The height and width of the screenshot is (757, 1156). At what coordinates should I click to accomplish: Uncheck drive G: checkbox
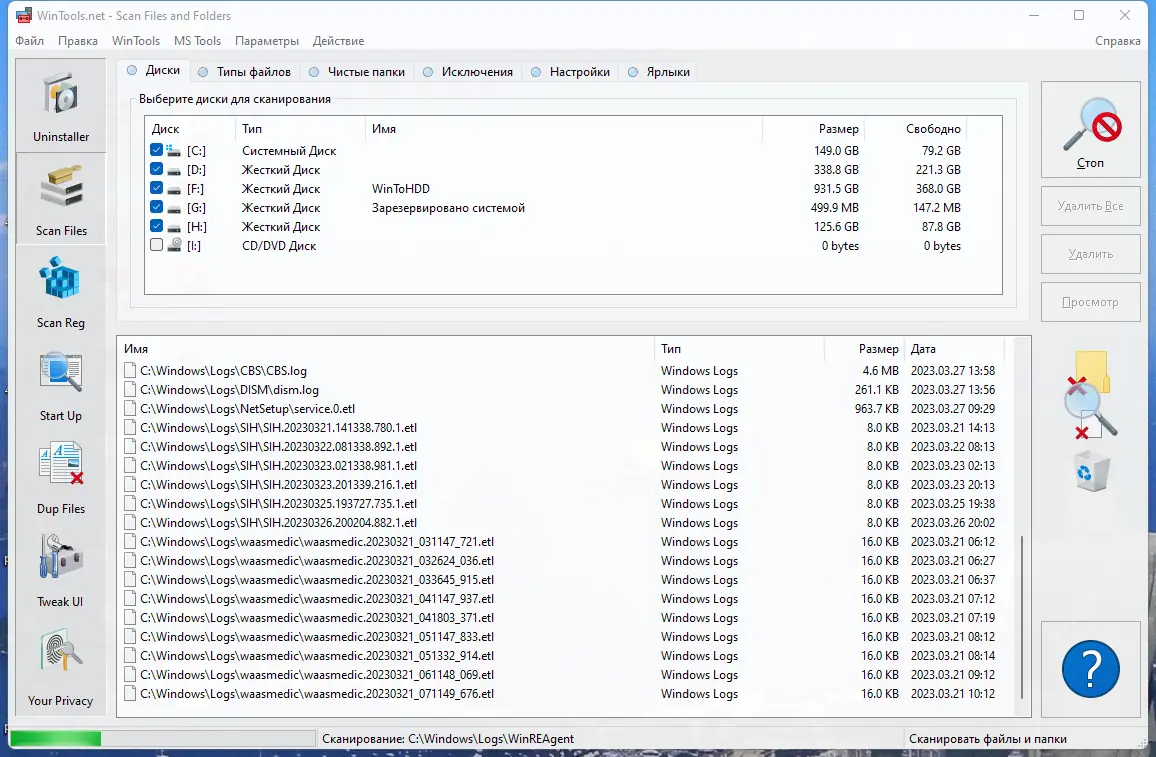156,207
